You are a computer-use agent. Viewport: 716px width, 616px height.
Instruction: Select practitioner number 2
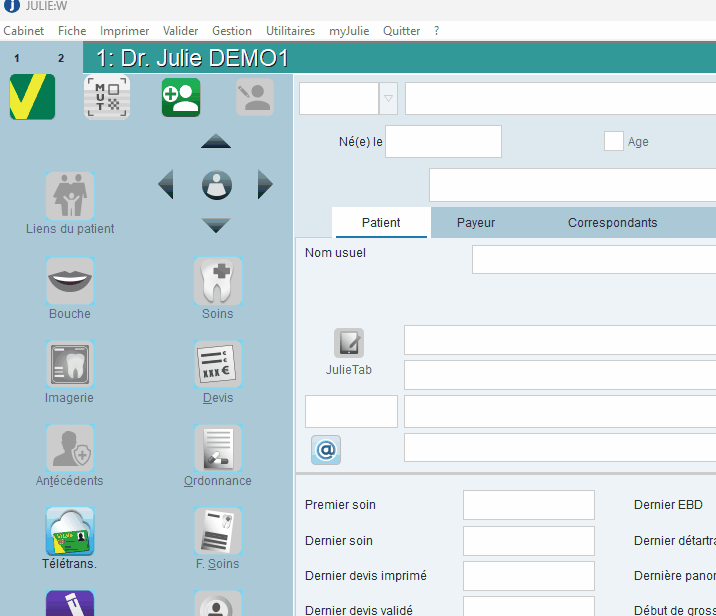[x=61, y=58]
